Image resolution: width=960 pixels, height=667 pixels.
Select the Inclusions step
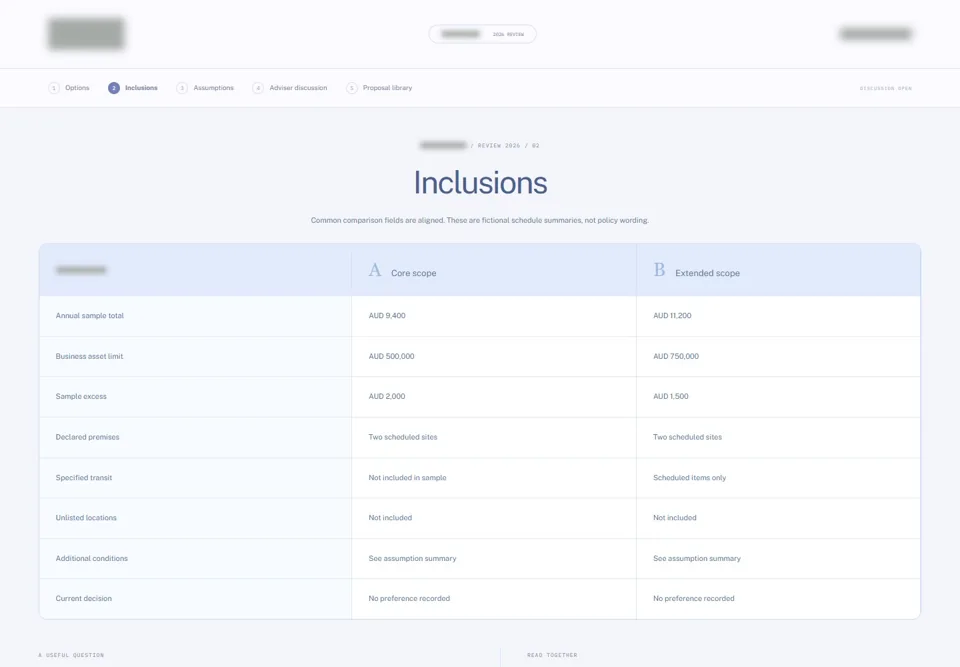tap(133, 88)
